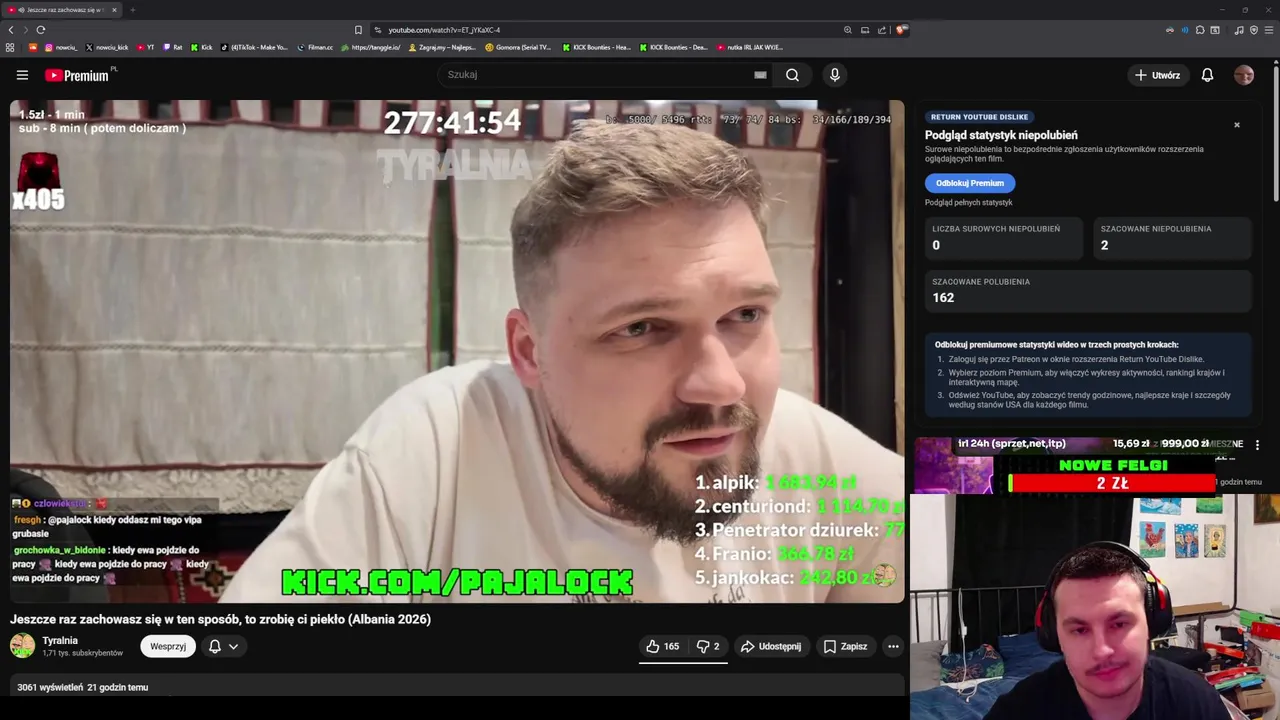Open TikTok Make Your Day bookmark
Screen dimensions: 1280x720
pos(254,47)
